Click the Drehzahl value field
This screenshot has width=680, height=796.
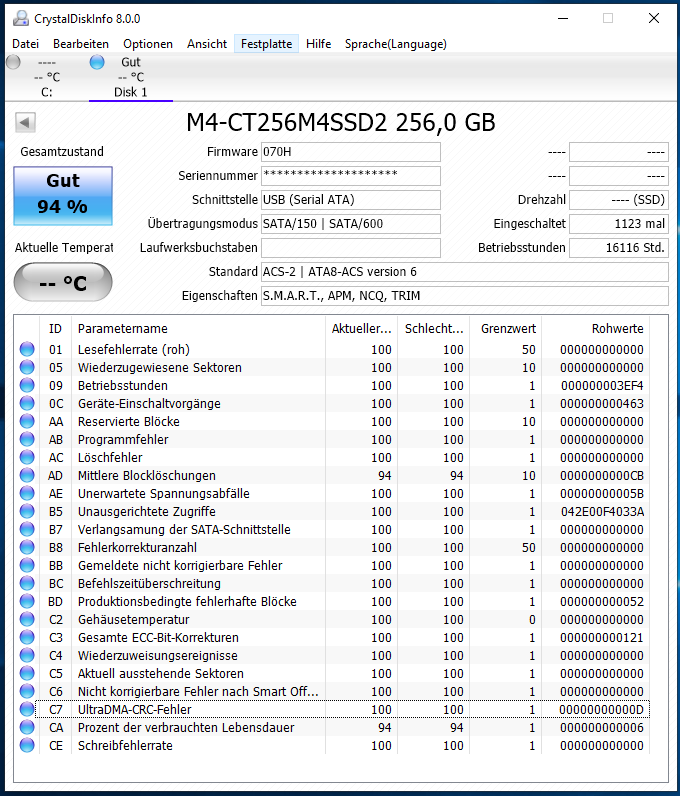tap(619, 200)
